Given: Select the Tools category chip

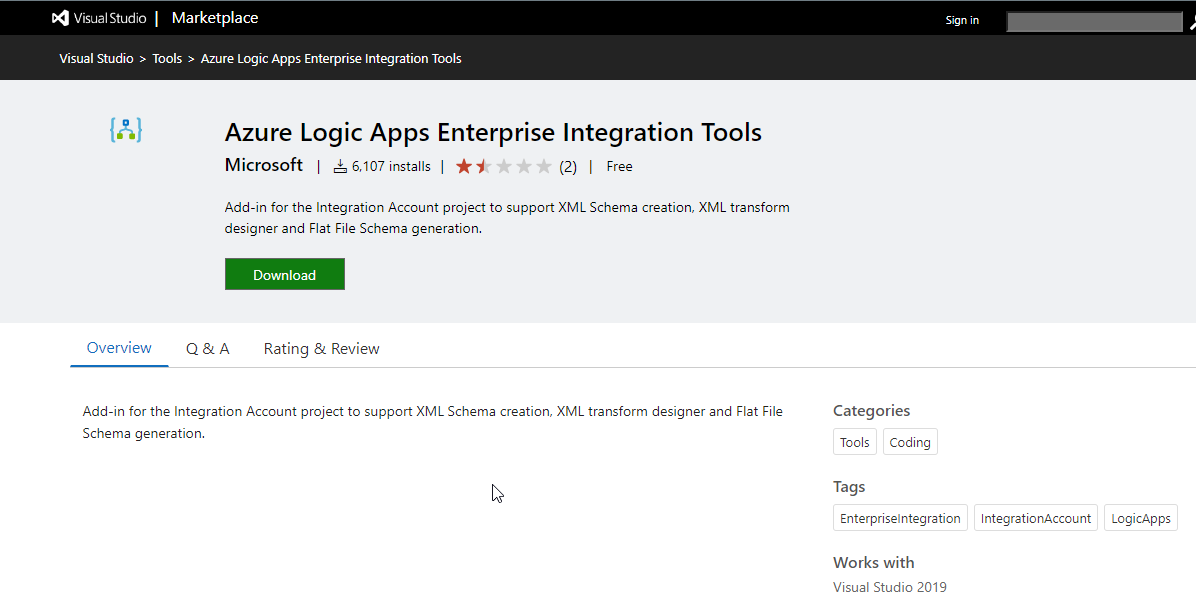Looking at the screenshot, I should pos(854,442).
